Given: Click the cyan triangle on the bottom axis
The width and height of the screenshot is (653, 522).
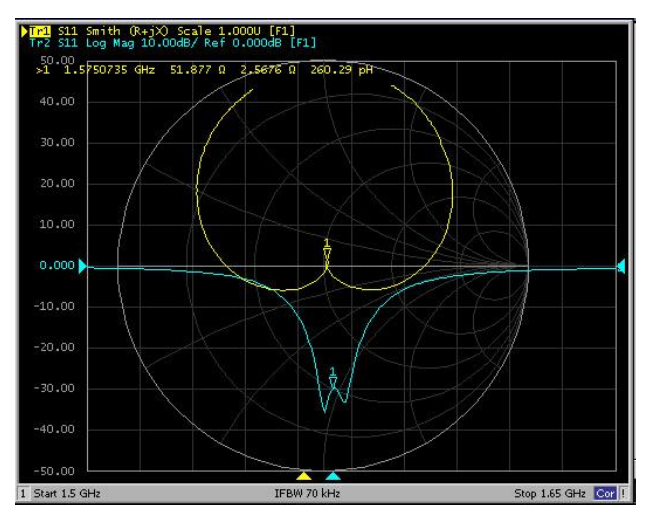Looking at the screenshot, I should pyautogui.click(x=333, y=475).
